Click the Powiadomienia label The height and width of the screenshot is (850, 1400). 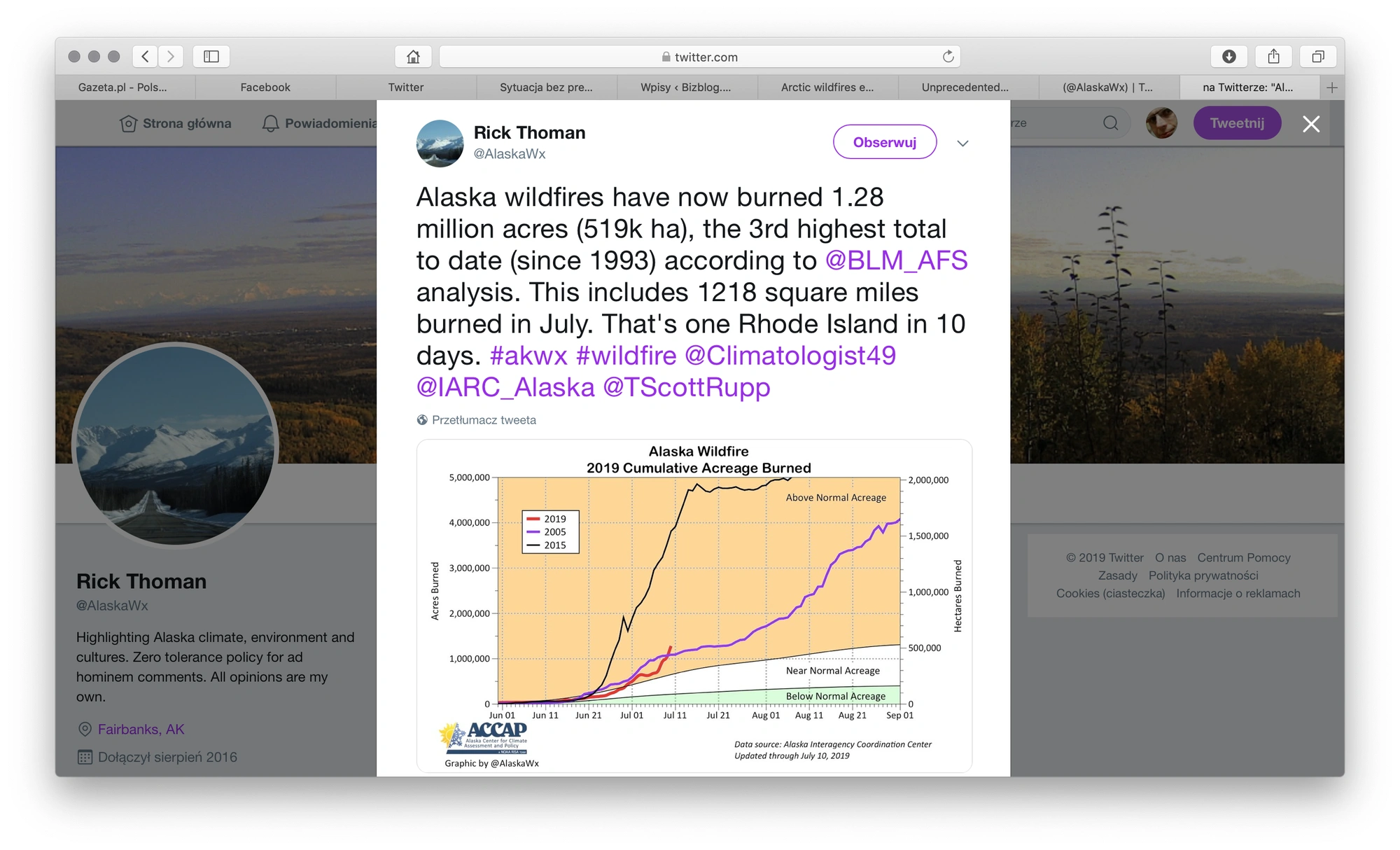coord(330,124)
